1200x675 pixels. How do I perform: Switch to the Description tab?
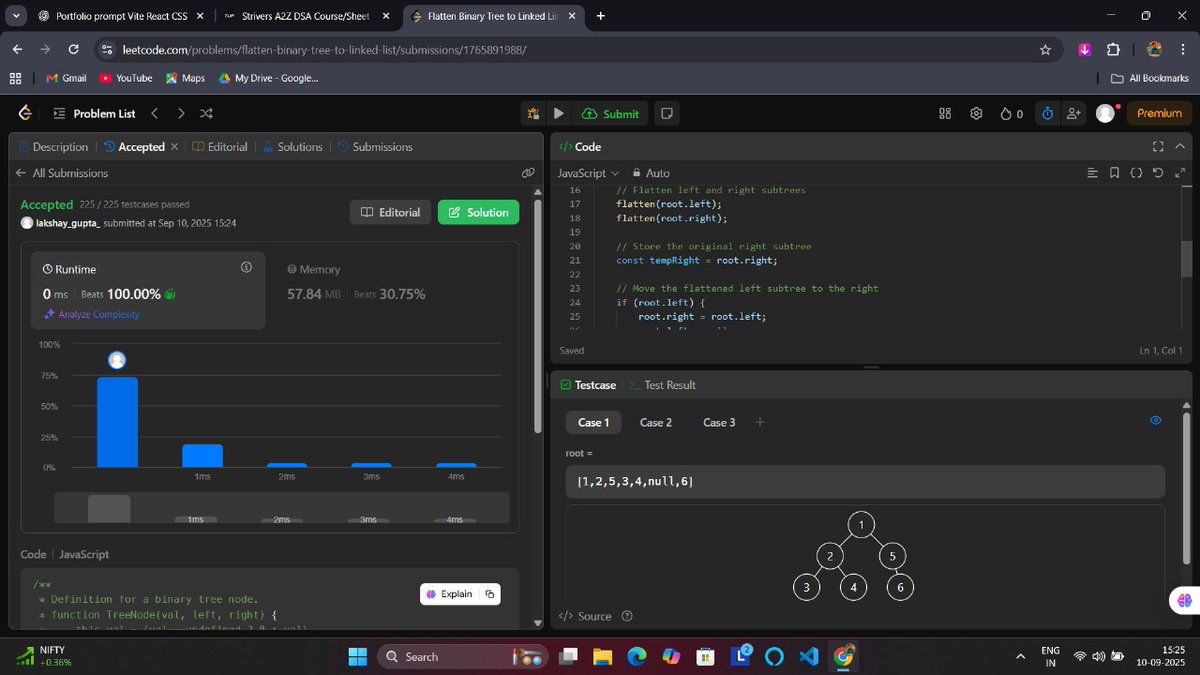coord(53,147)
